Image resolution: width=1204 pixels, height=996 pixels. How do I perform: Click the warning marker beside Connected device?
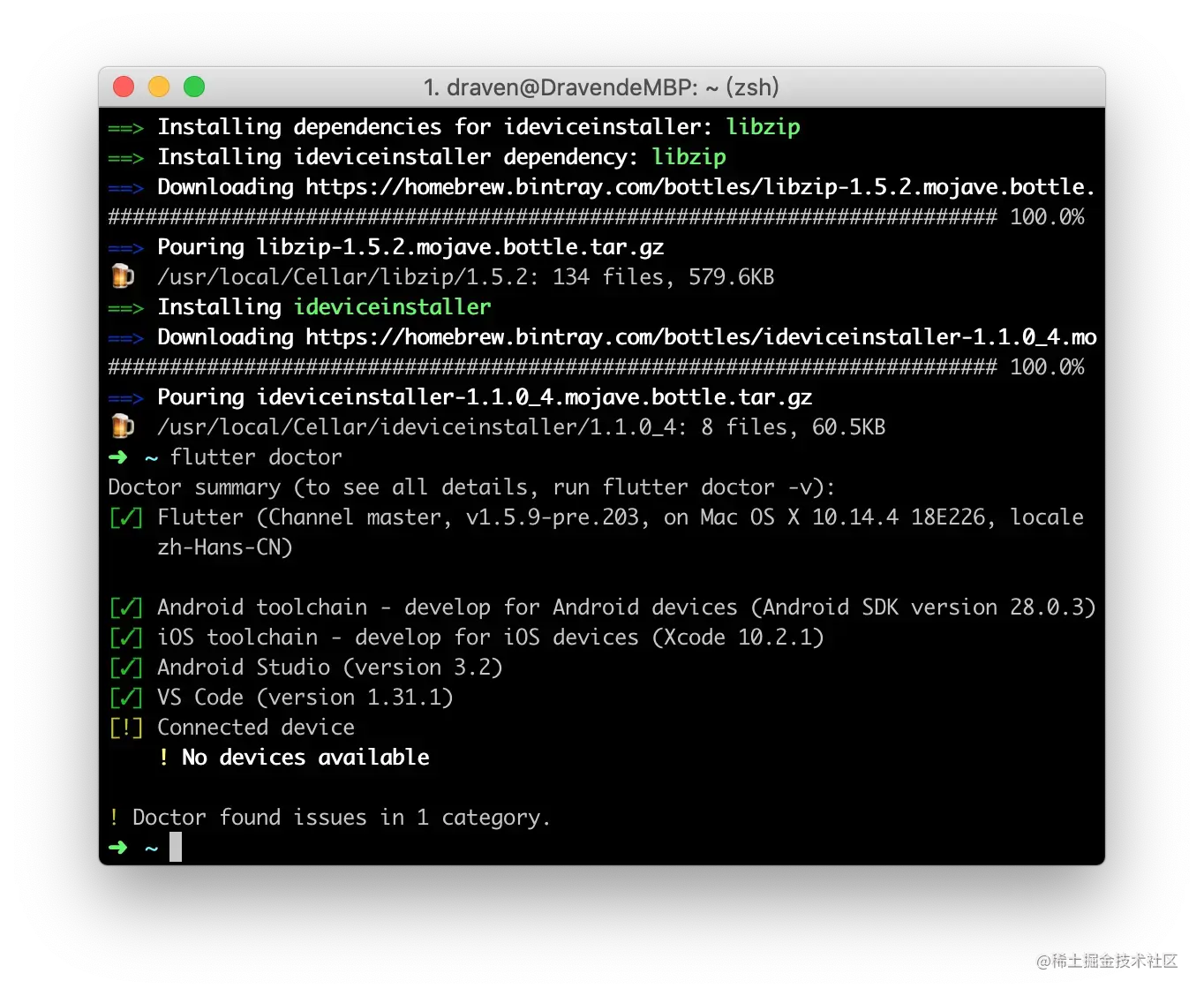click(x=125, y=728)
